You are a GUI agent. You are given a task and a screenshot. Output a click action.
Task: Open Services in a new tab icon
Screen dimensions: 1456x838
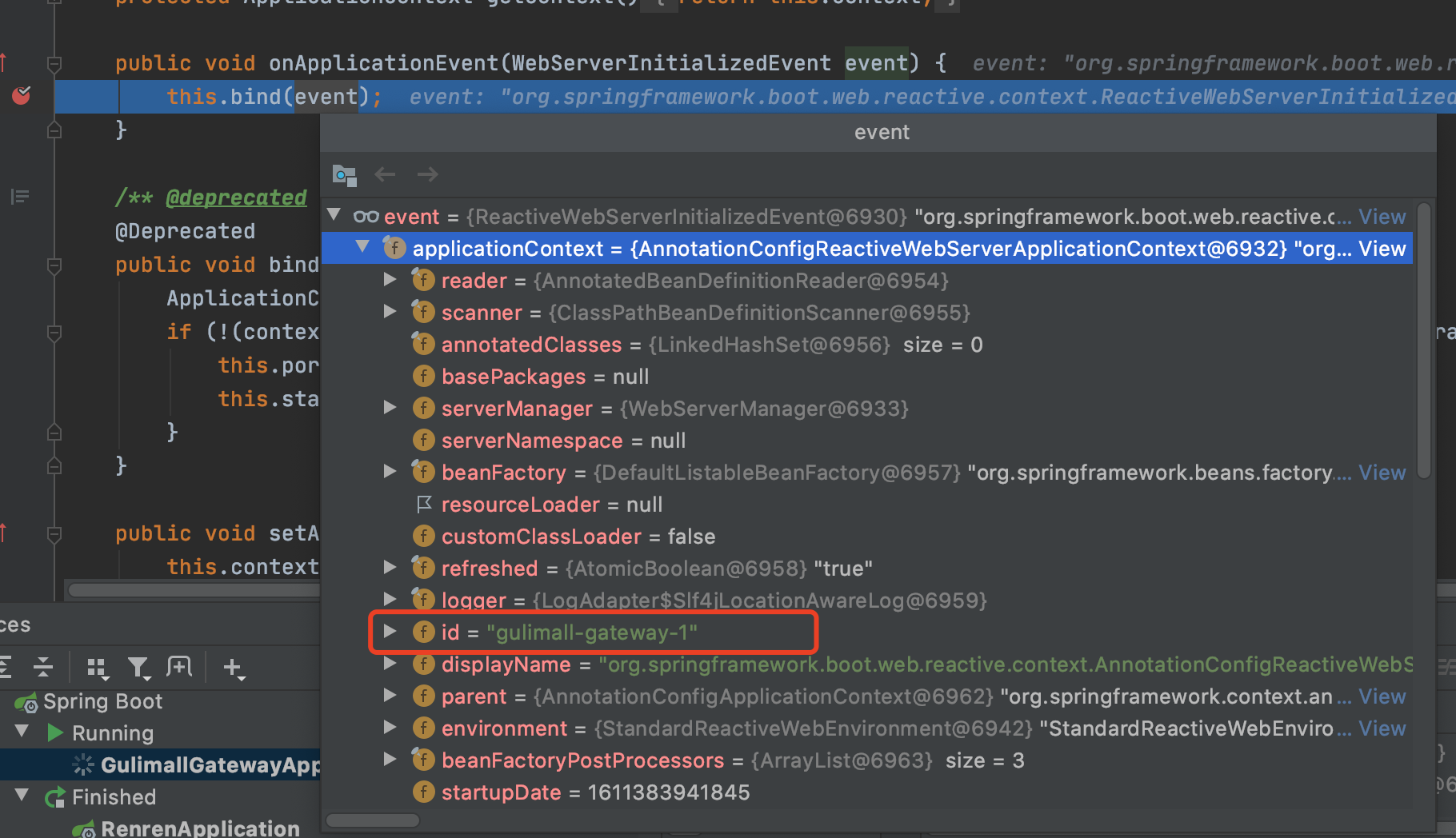pos(179,667)
